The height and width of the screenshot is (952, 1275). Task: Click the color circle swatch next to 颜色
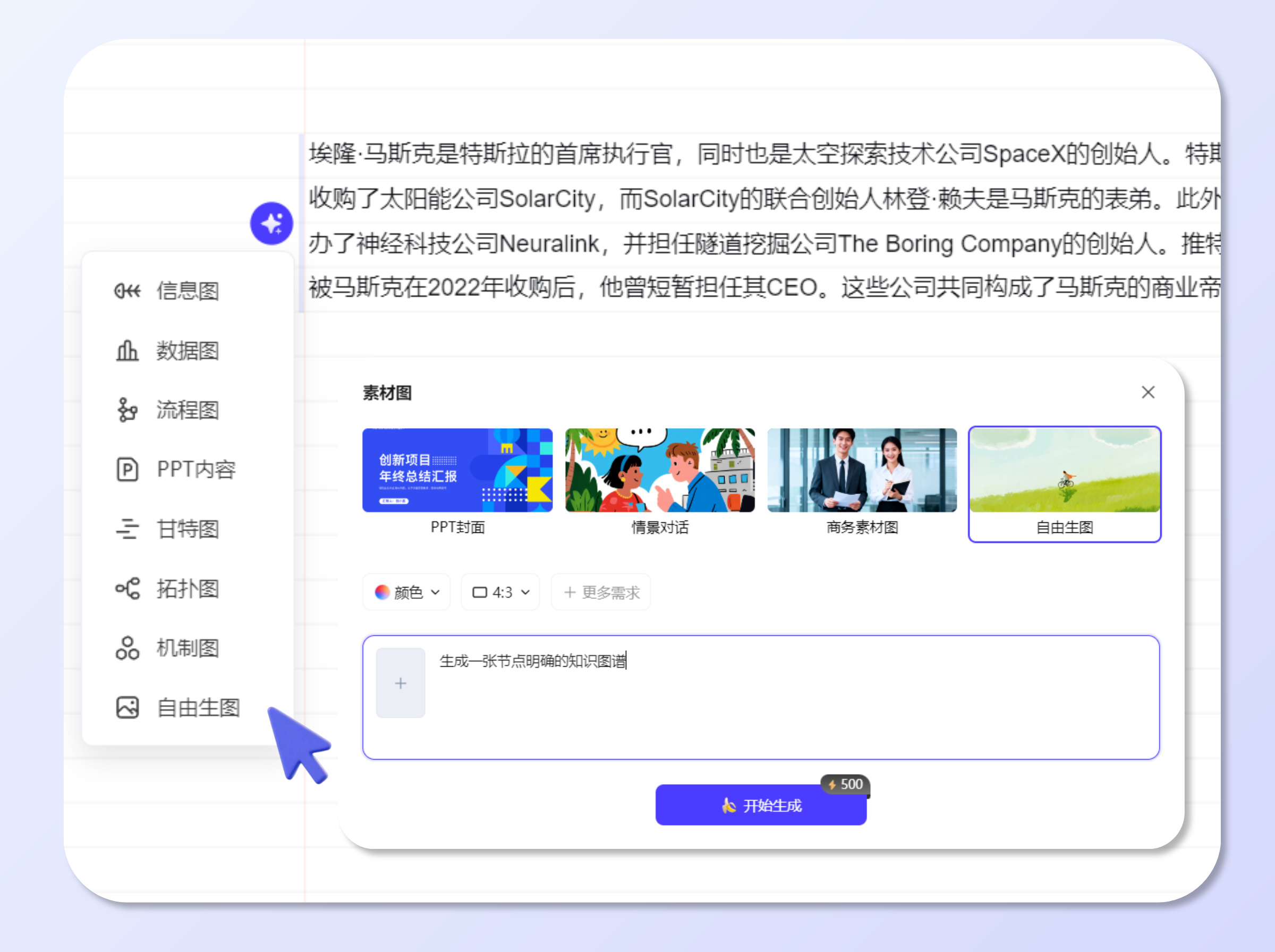pyautogui.click(x=383, y=592)
